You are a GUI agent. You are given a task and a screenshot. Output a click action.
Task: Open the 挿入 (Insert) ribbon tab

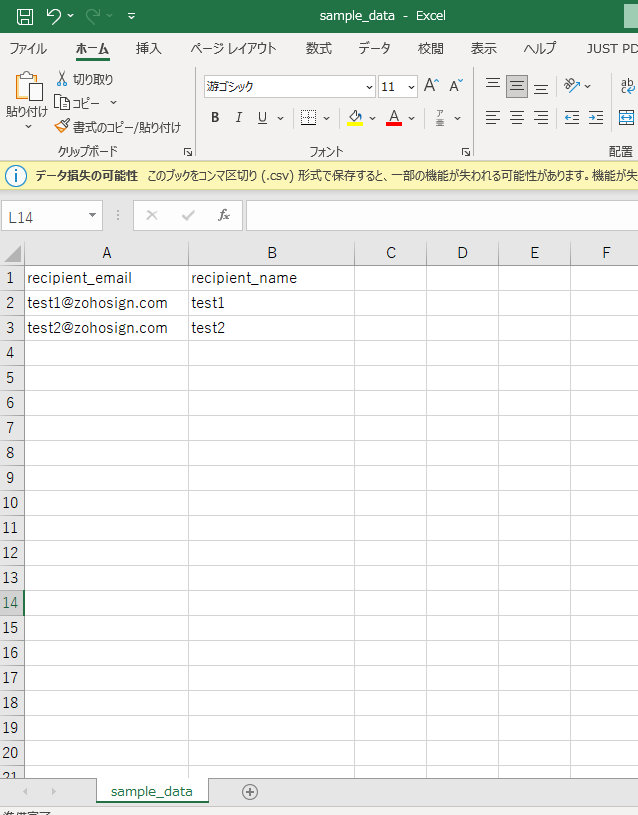pyautogui.click(x=149, y=48)
